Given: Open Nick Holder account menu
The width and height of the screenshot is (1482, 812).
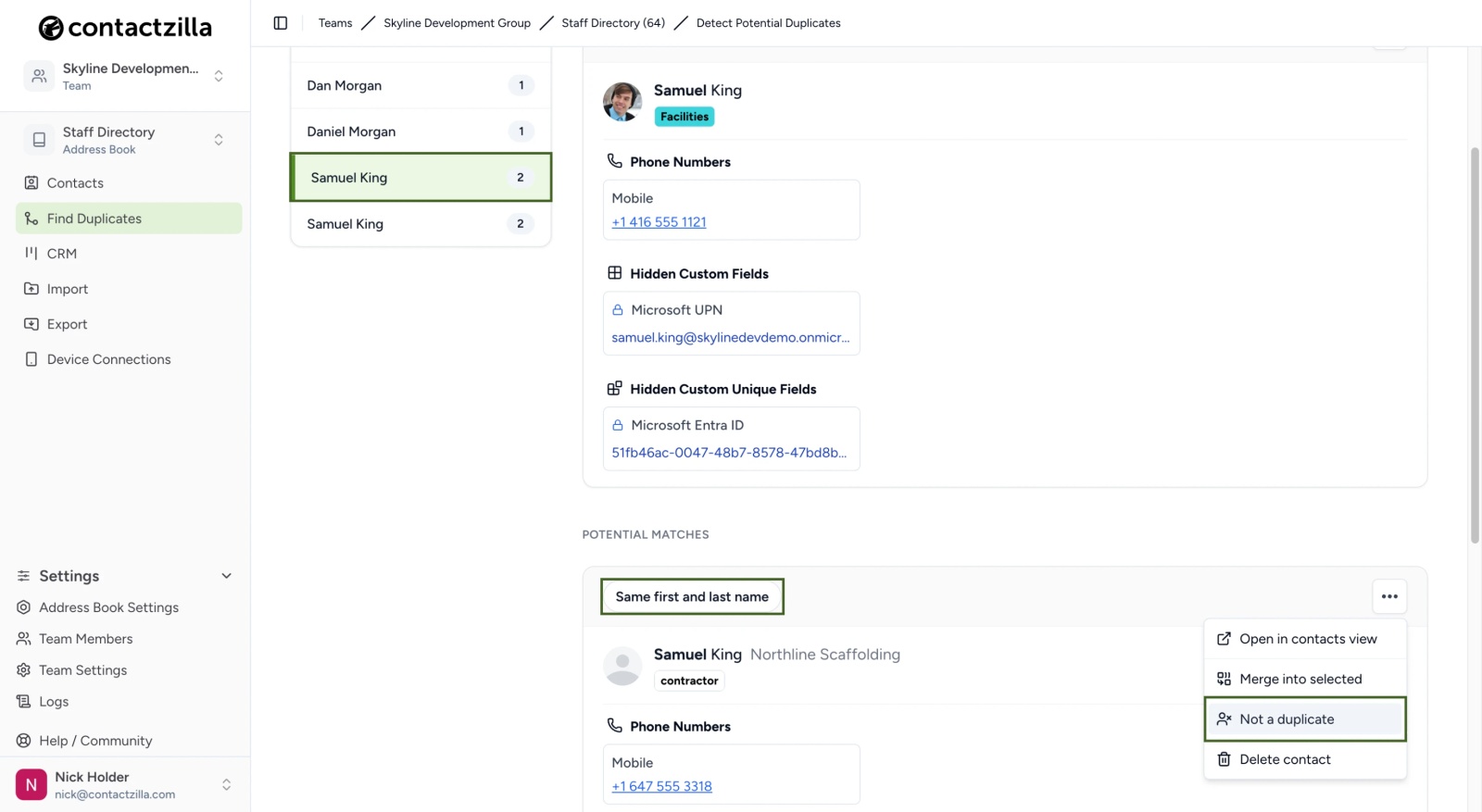Looking at the screenshot, I should [125, 785].
